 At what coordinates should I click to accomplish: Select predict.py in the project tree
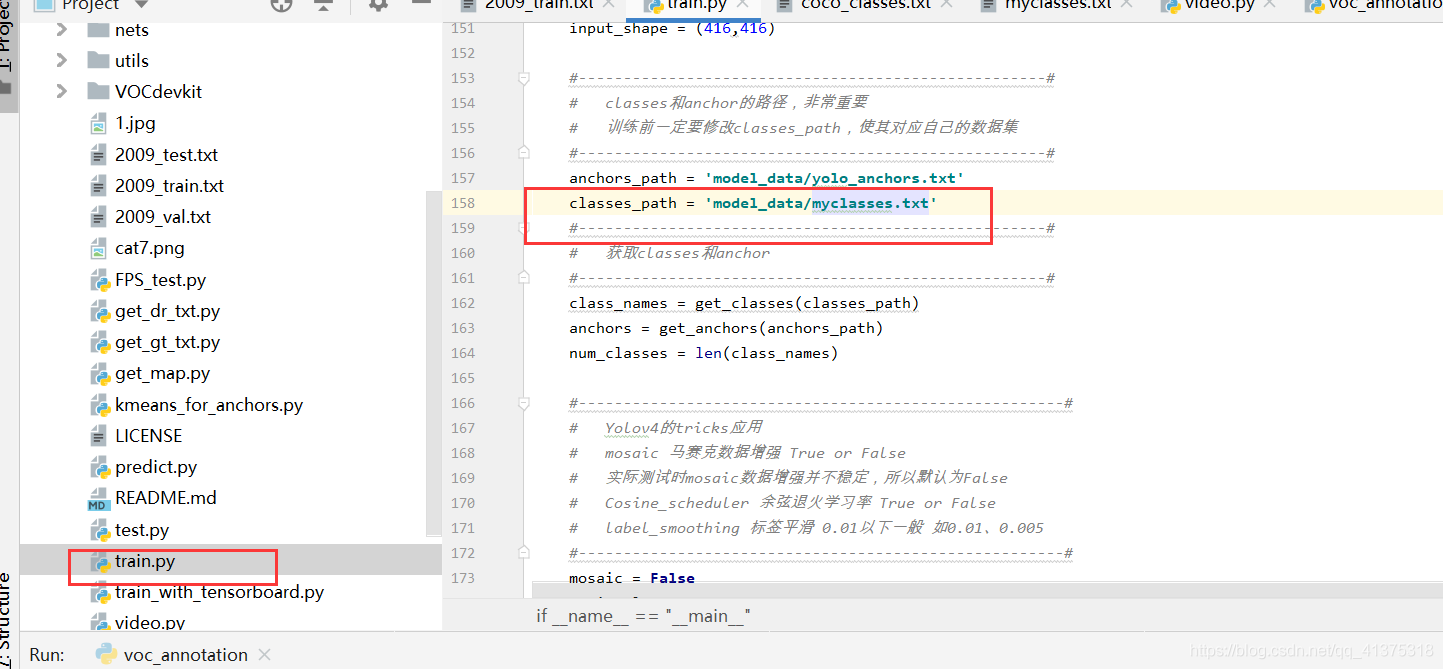tap(156, 467)
